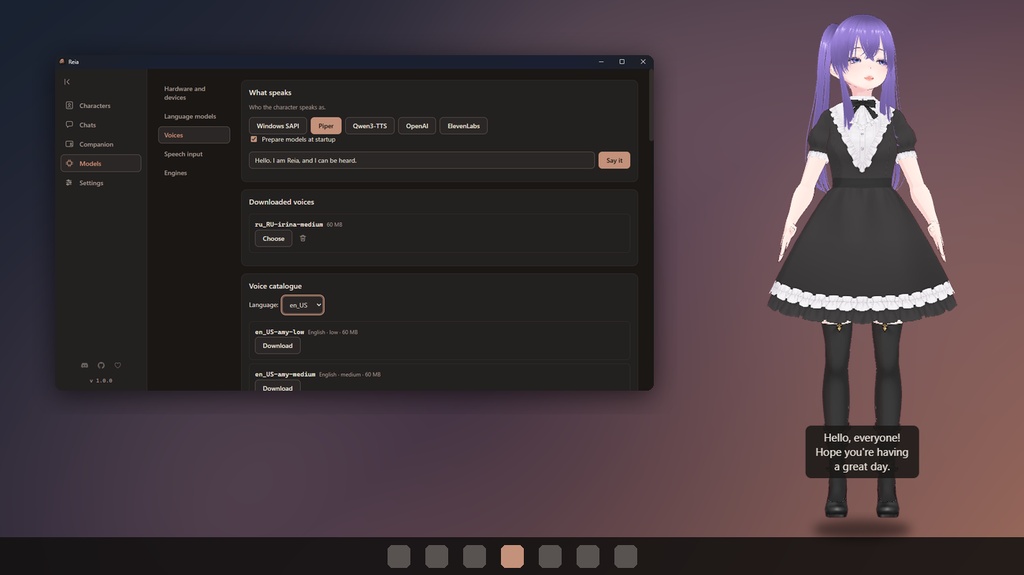Click the settings panel vertical scrollbar

click(x=650, y=105)
